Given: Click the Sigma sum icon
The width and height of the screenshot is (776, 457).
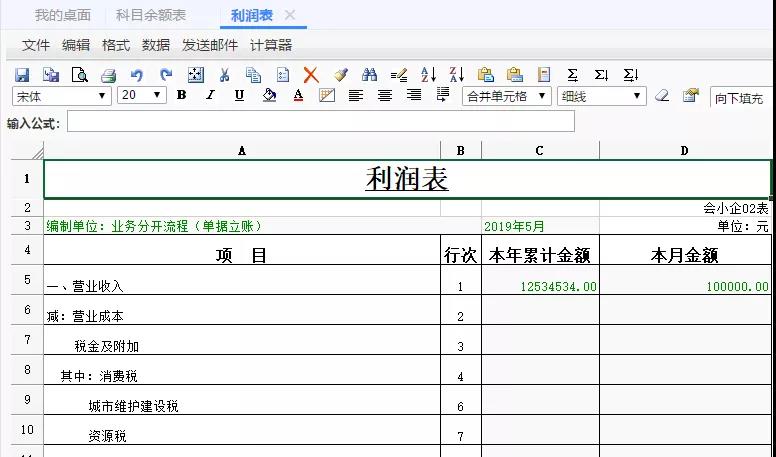Looking at the screenshot, I should (x=572, y=75).
